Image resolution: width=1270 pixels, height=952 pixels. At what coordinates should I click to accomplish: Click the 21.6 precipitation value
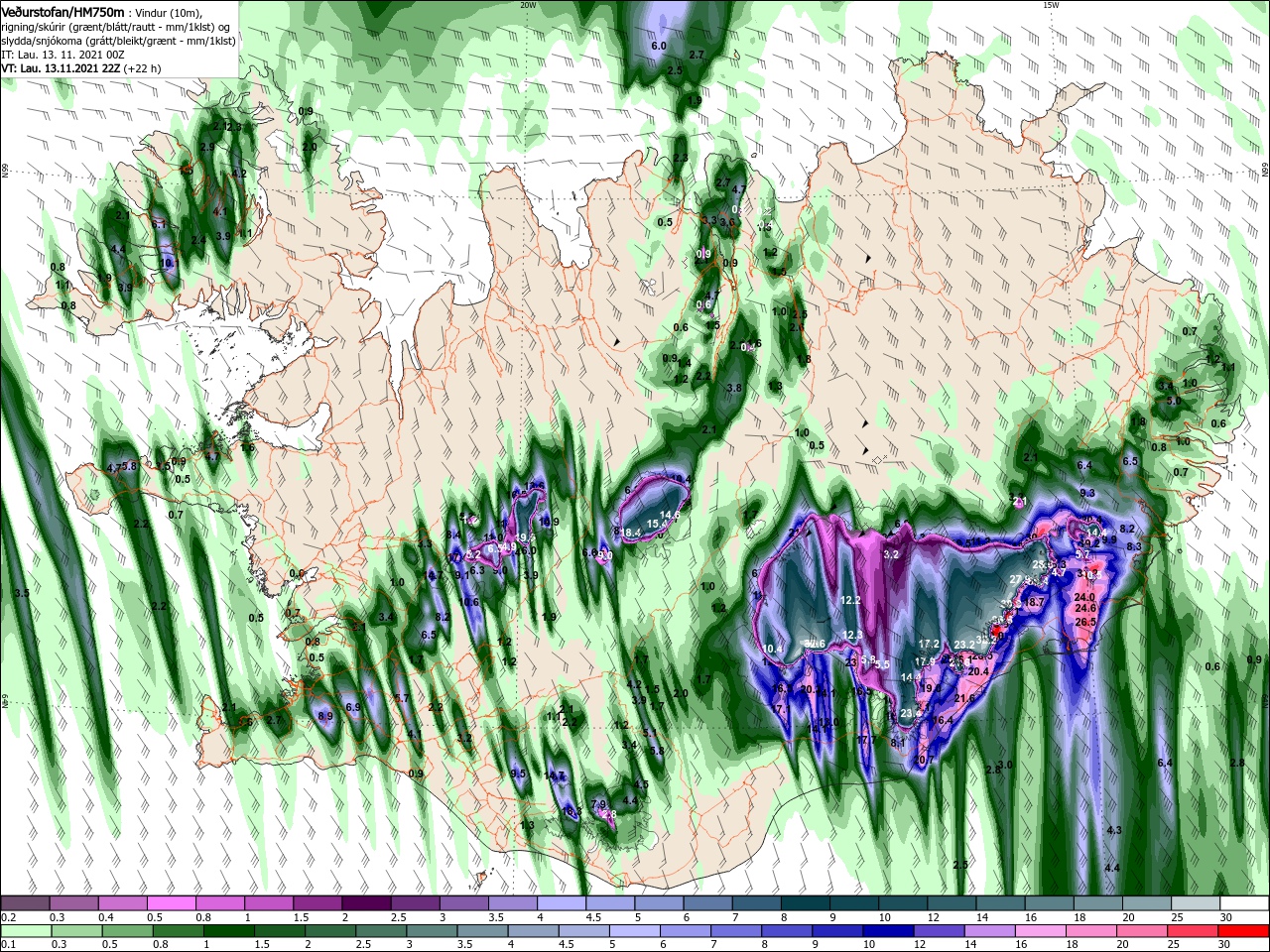click(964, 698)
